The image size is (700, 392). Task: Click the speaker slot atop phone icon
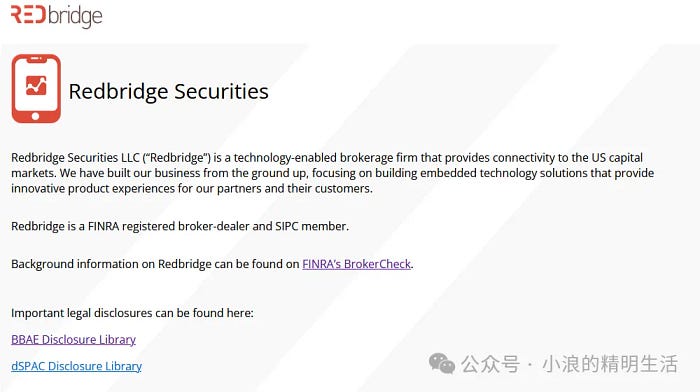(x=36, y=58)
